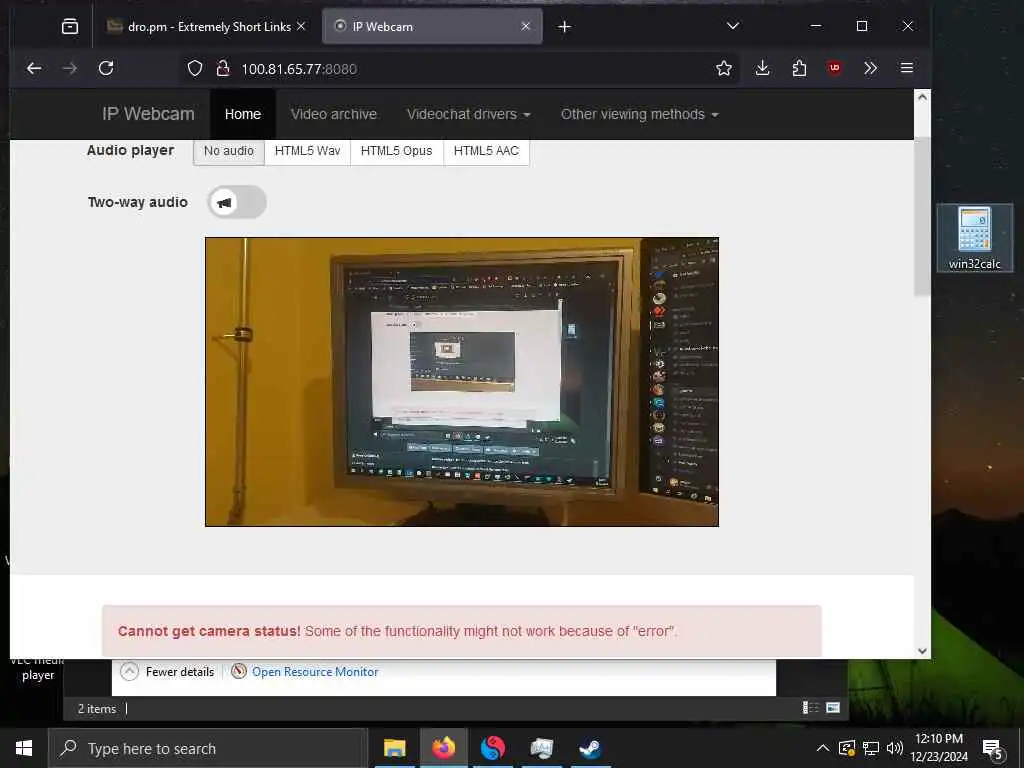Select HTML5 Wav audio player
Image resolution: width=1024 pixels, height=768 pixels.
[308, 151]
